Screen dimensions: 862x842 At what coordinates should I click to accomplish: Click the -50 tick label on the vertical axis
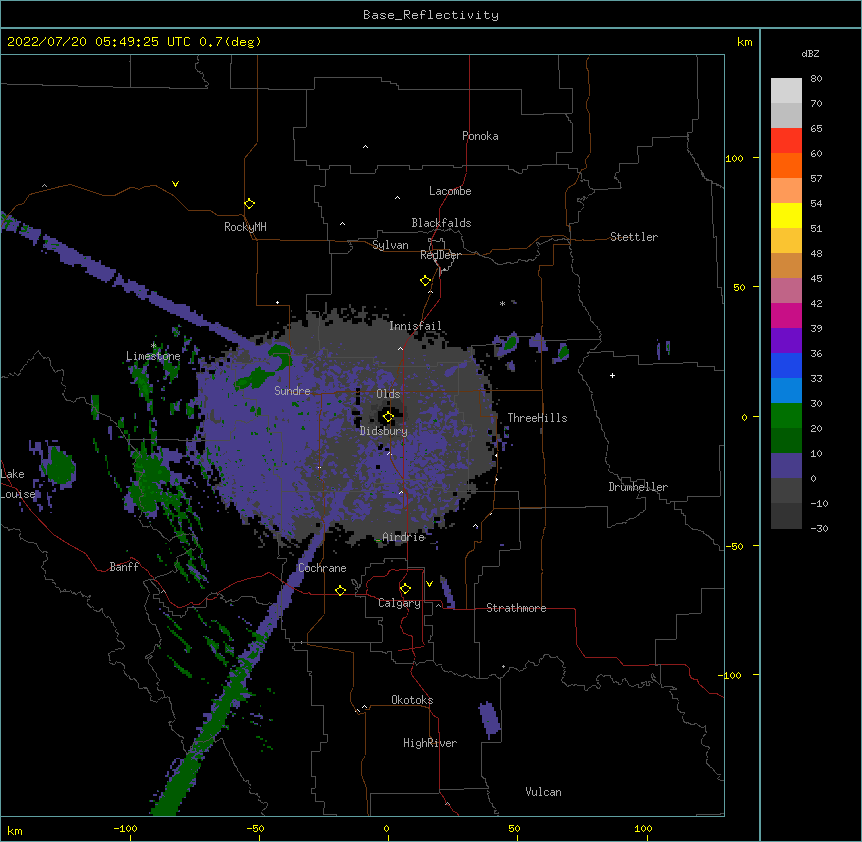[734, 546]
